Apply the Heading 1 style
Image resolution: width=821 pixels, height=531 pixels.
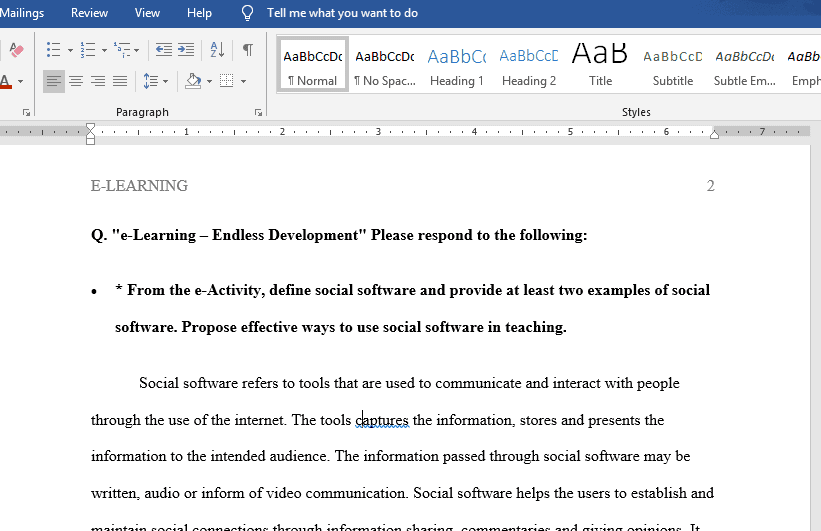coord(457,65)
